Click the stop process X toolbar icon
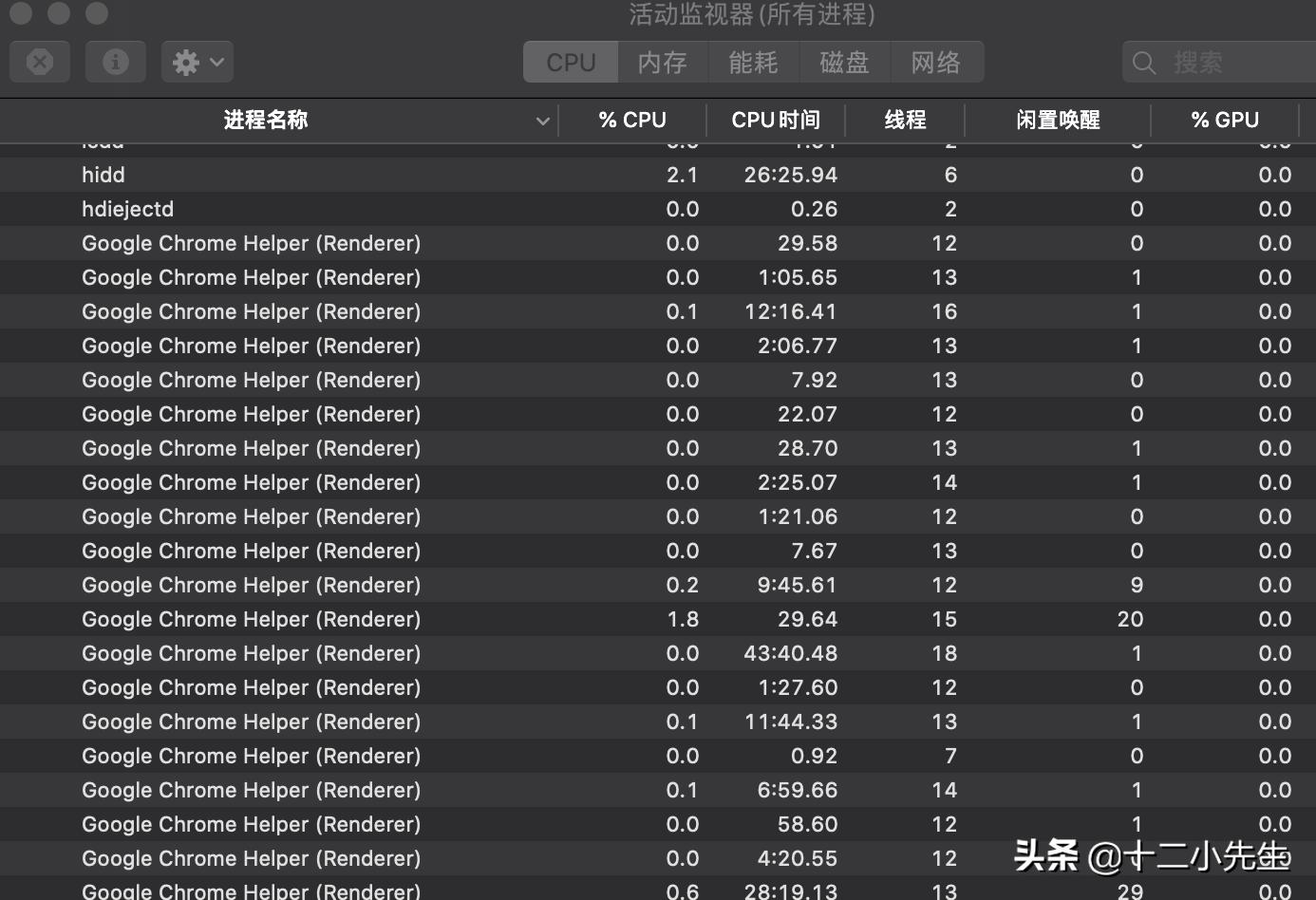Viewport: 1316px width, 900px height. 40,63
